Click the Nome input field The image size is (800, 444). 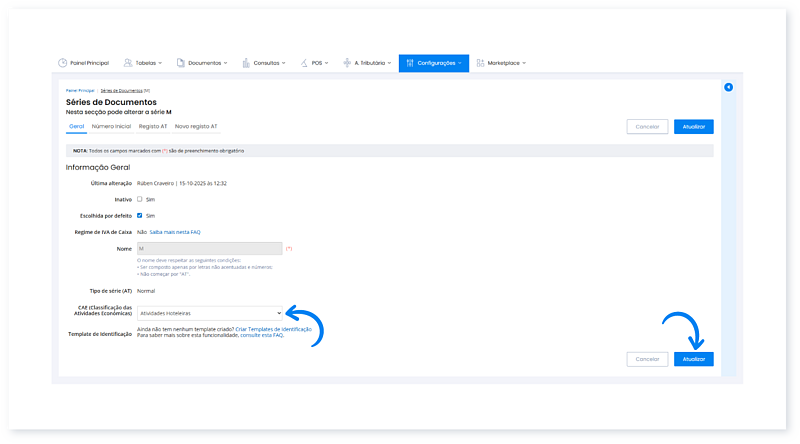[209, 248]
